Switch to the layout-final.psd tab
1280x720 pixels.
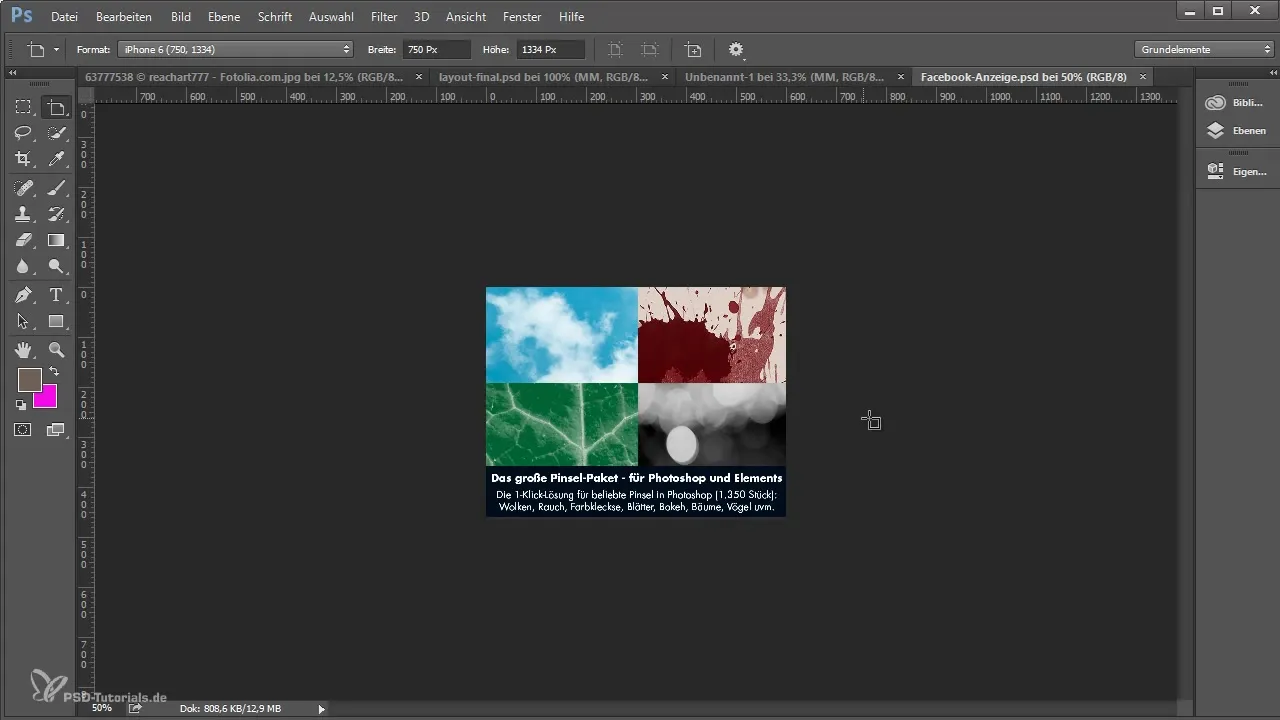(x=543, y=77)
